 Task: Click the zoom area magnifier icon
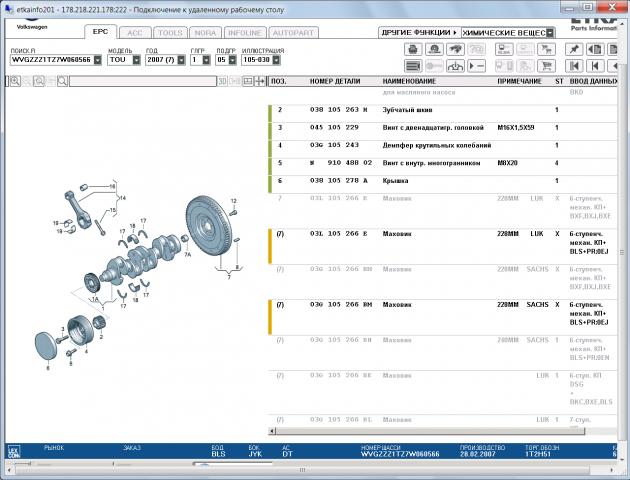[39, 81]
